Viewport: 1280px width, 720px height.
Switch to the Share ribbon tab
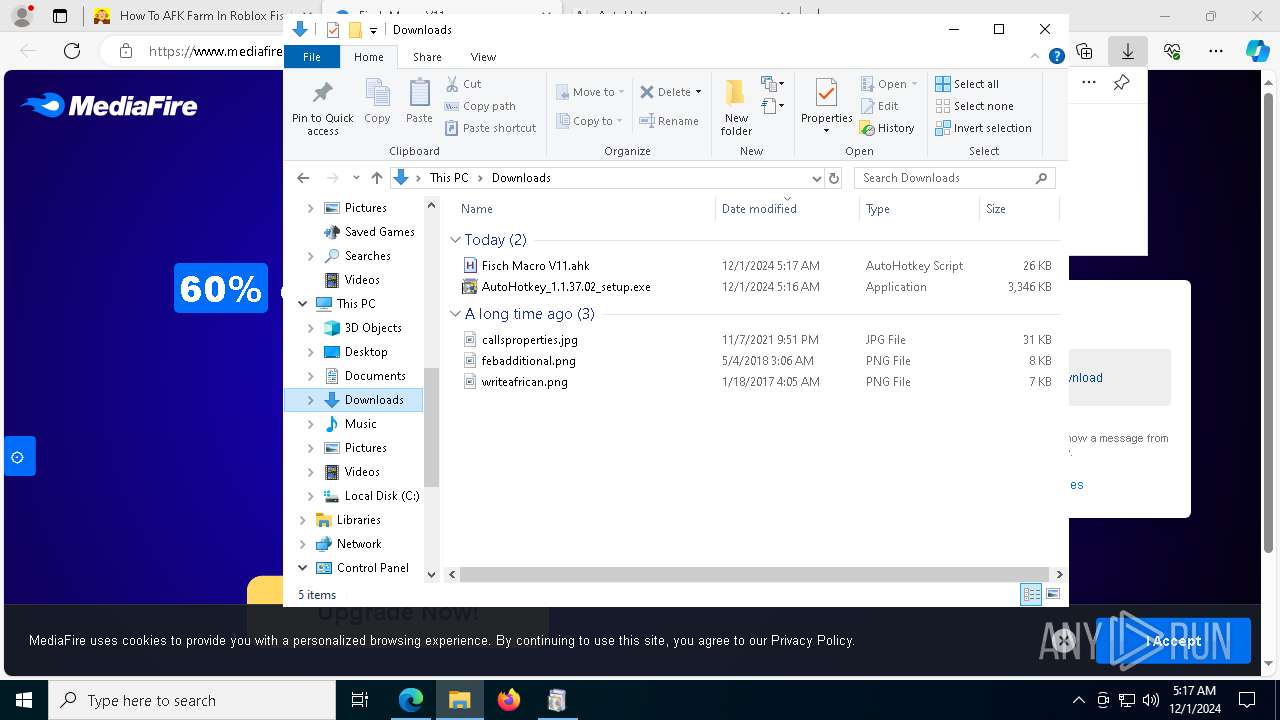pyautogui.click(x=427, y=57)
